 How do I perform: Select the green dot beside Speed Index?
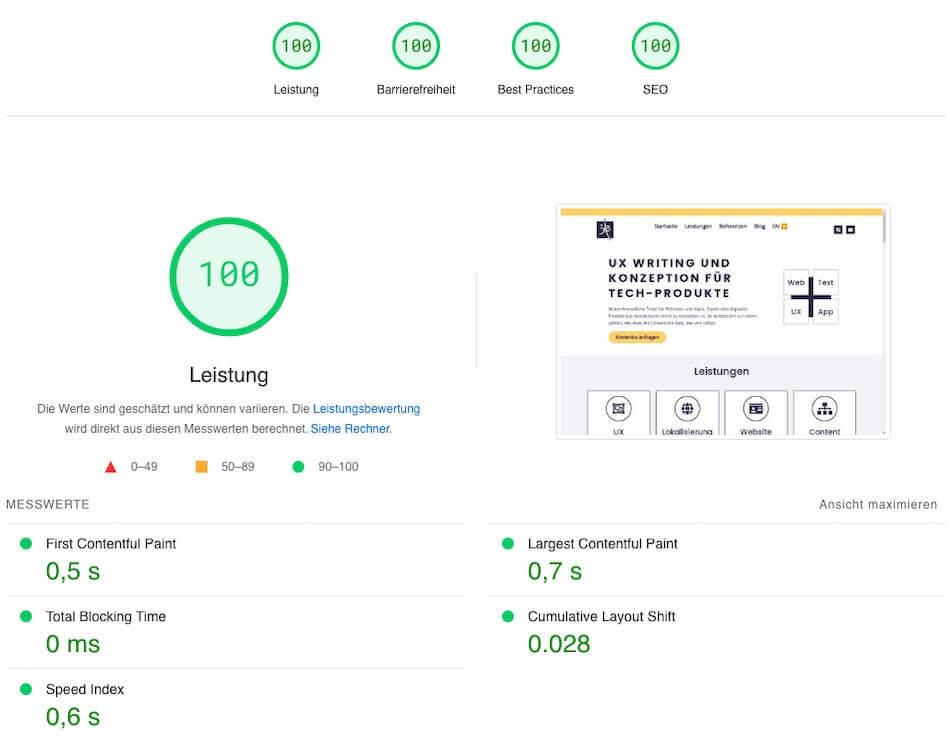pyautogui.click(x=26, y=689)
